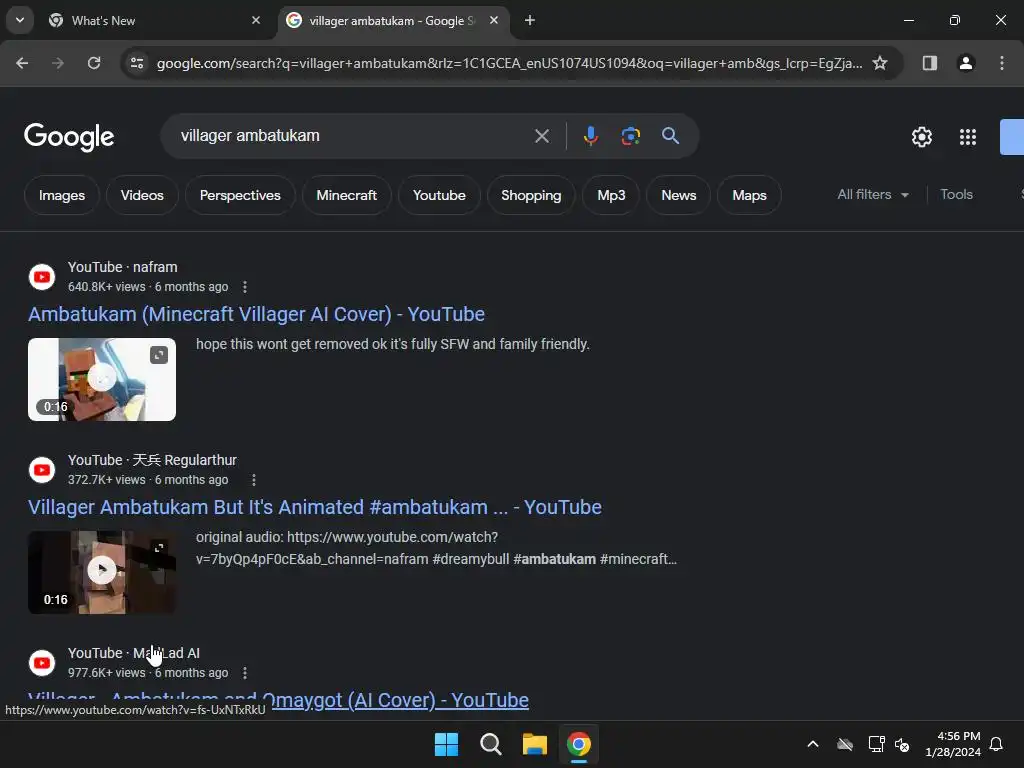Open the Google apps grid
The height and width of the screenshot is (768, 1024).
point(968,137)
